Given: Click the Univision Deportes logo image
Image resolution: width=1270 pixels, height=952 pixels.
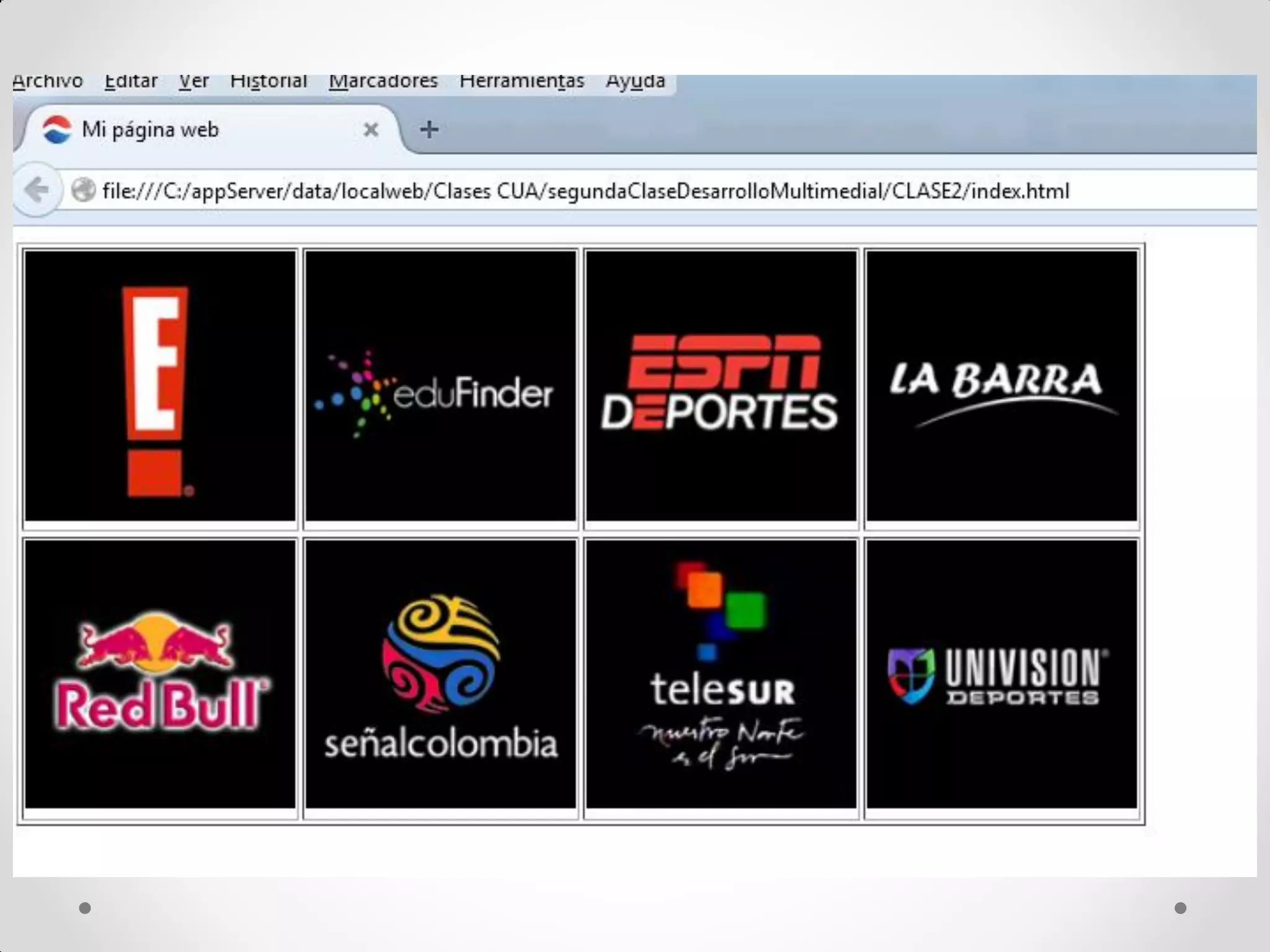Looking at the screenshot, I should (x=1001, y=674).
